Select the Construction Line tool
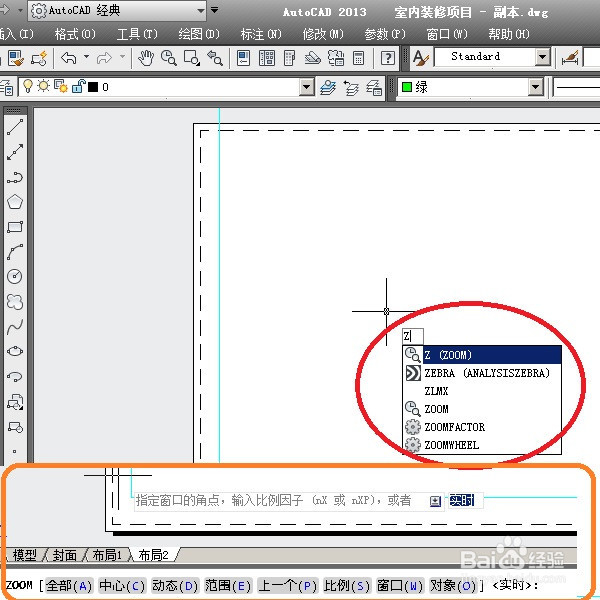 [15, 152]
